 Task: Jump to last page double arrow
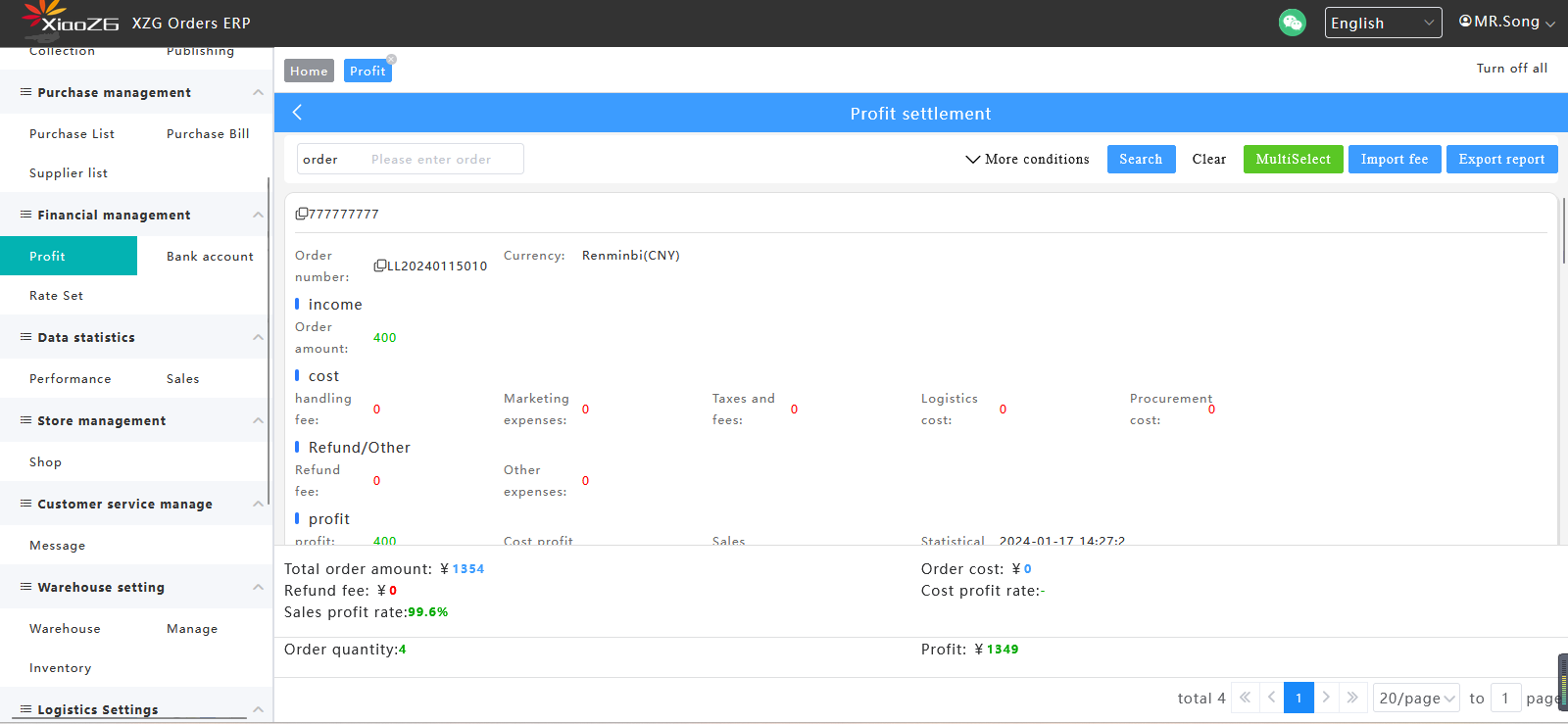pyautogui.click(x=1352, y=698)
